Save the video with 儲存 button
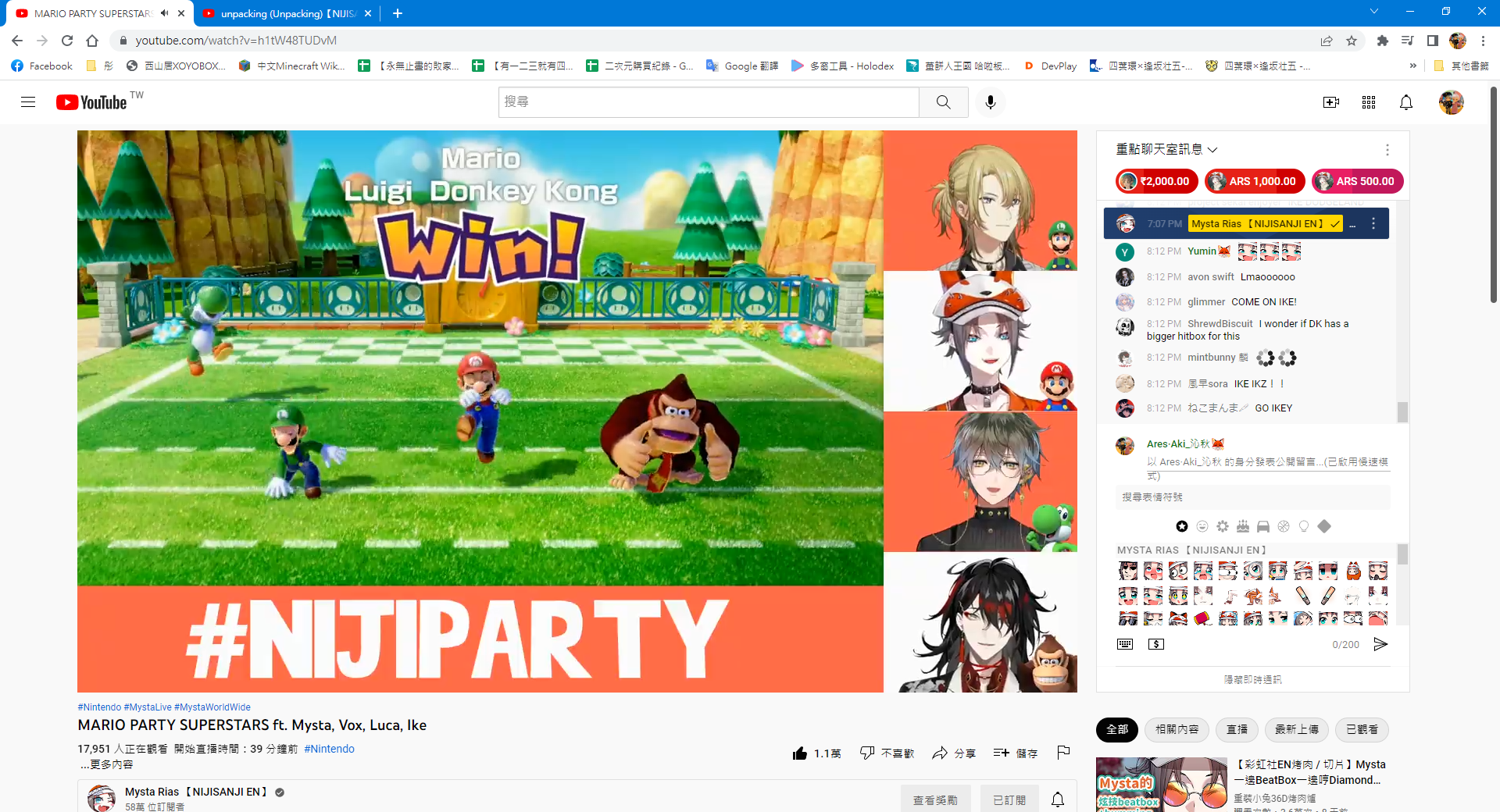This screenshot has height=812, width=1500. [1016, 753]
